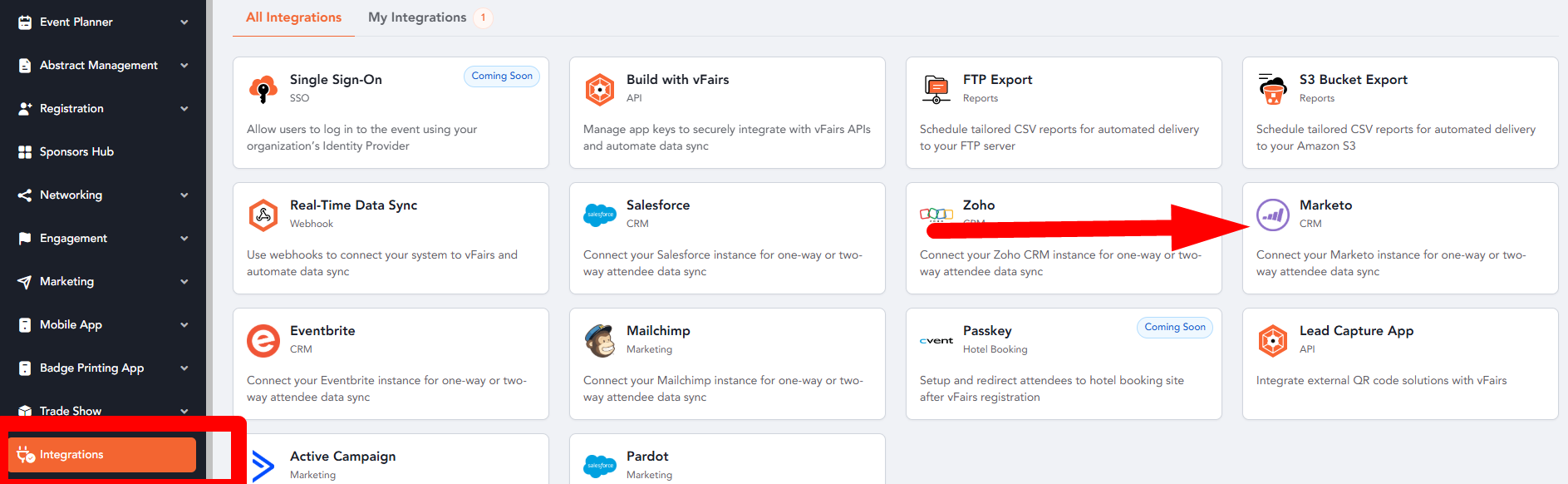The width and height of the screenshot is (1568, 484).
Task: Click Coming Soon badge on Single Sign-On
Action: tap(502, 77)
